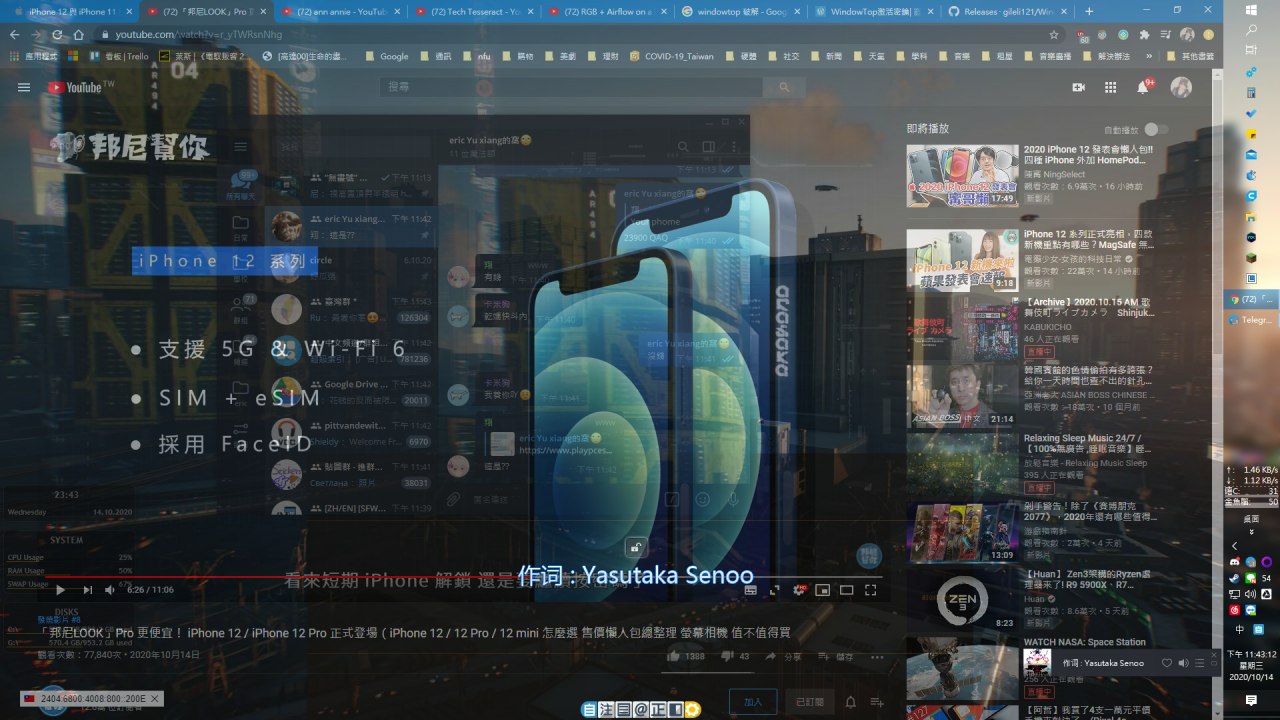1280x720 pixels.
Task: Skip to the next video
Action: (87, 590)
